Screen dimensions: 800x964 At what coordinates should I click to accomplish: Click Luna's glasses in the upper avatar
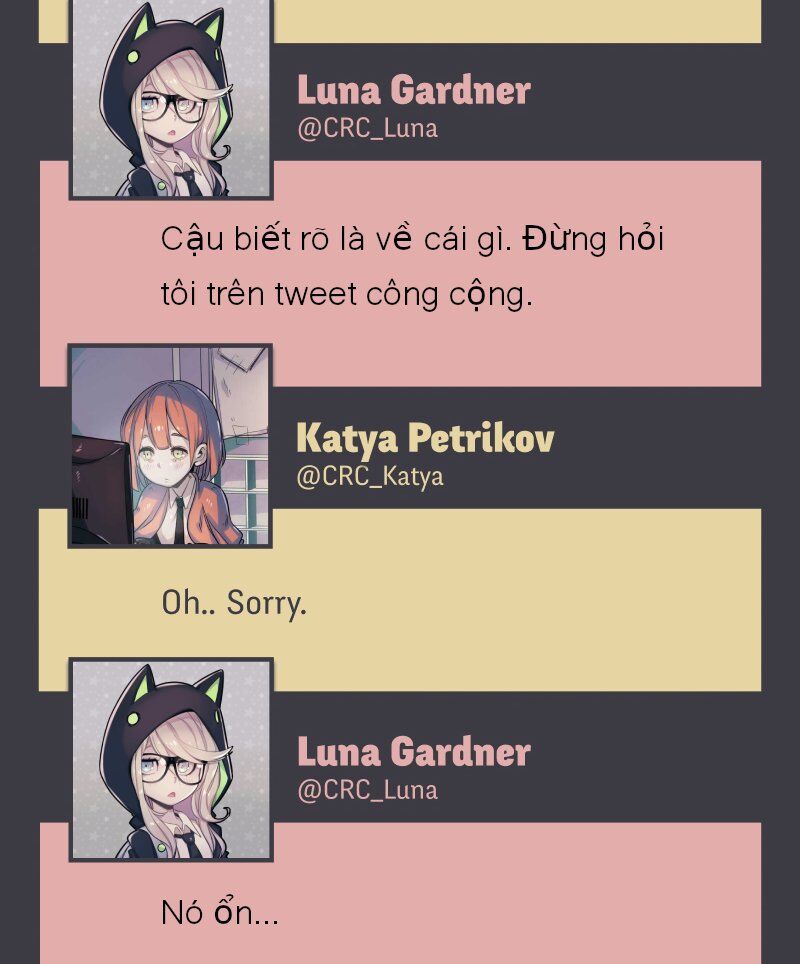pos(174,107)
